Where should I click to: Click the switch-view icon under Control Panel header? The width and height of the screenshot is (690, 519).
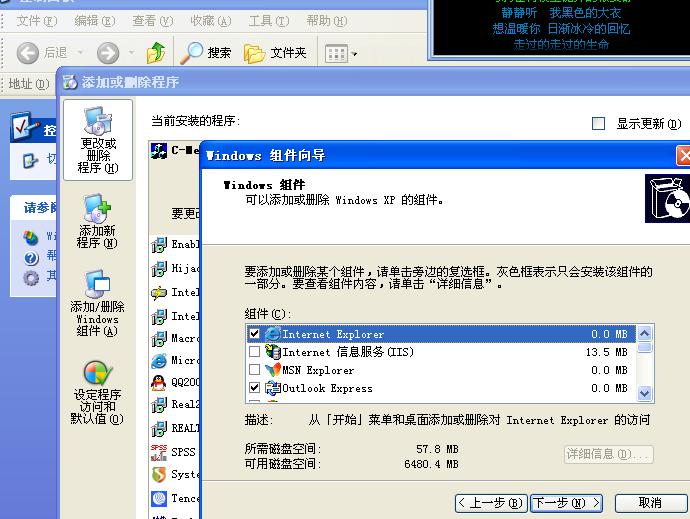[30, 160]
